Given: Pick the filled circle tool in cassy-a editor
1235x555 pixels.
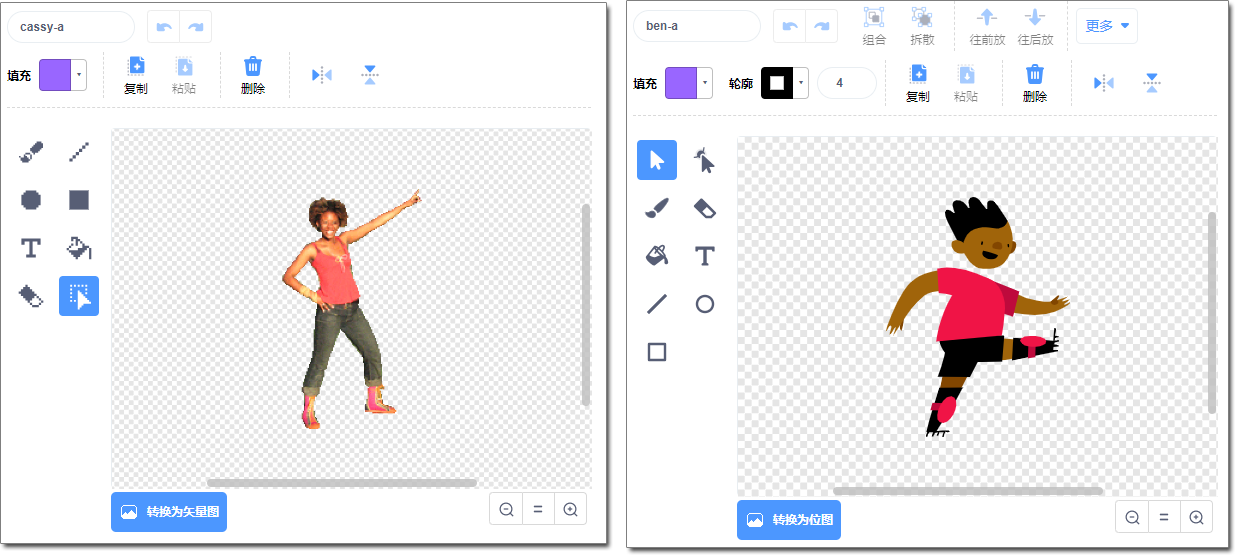Looking at the screenshot, I should 31,200.
